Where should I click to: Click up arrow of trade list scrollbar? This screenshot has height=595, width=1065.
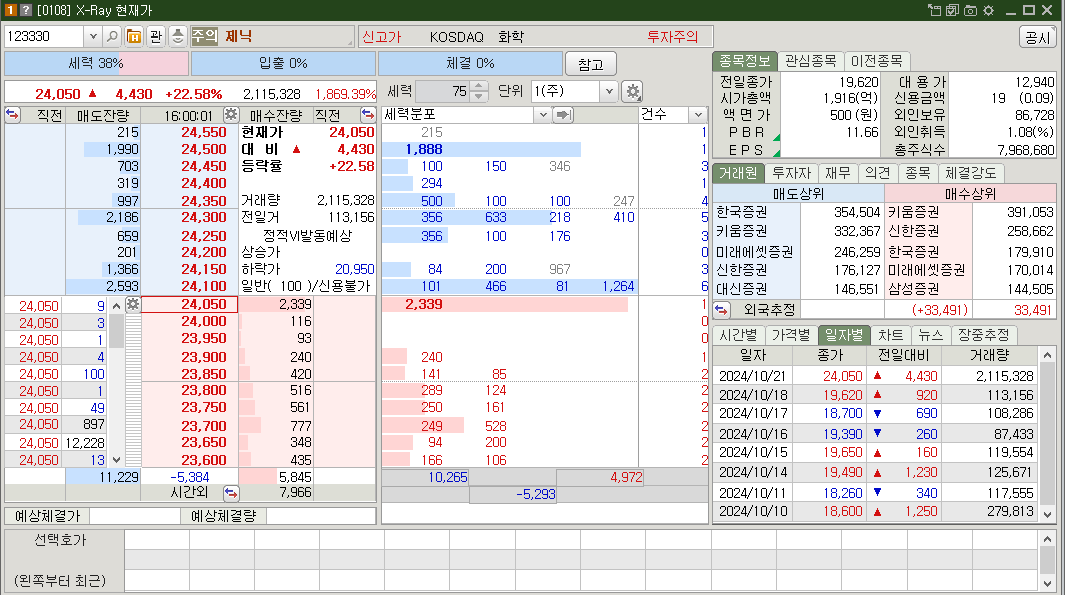tap(116, 306)
